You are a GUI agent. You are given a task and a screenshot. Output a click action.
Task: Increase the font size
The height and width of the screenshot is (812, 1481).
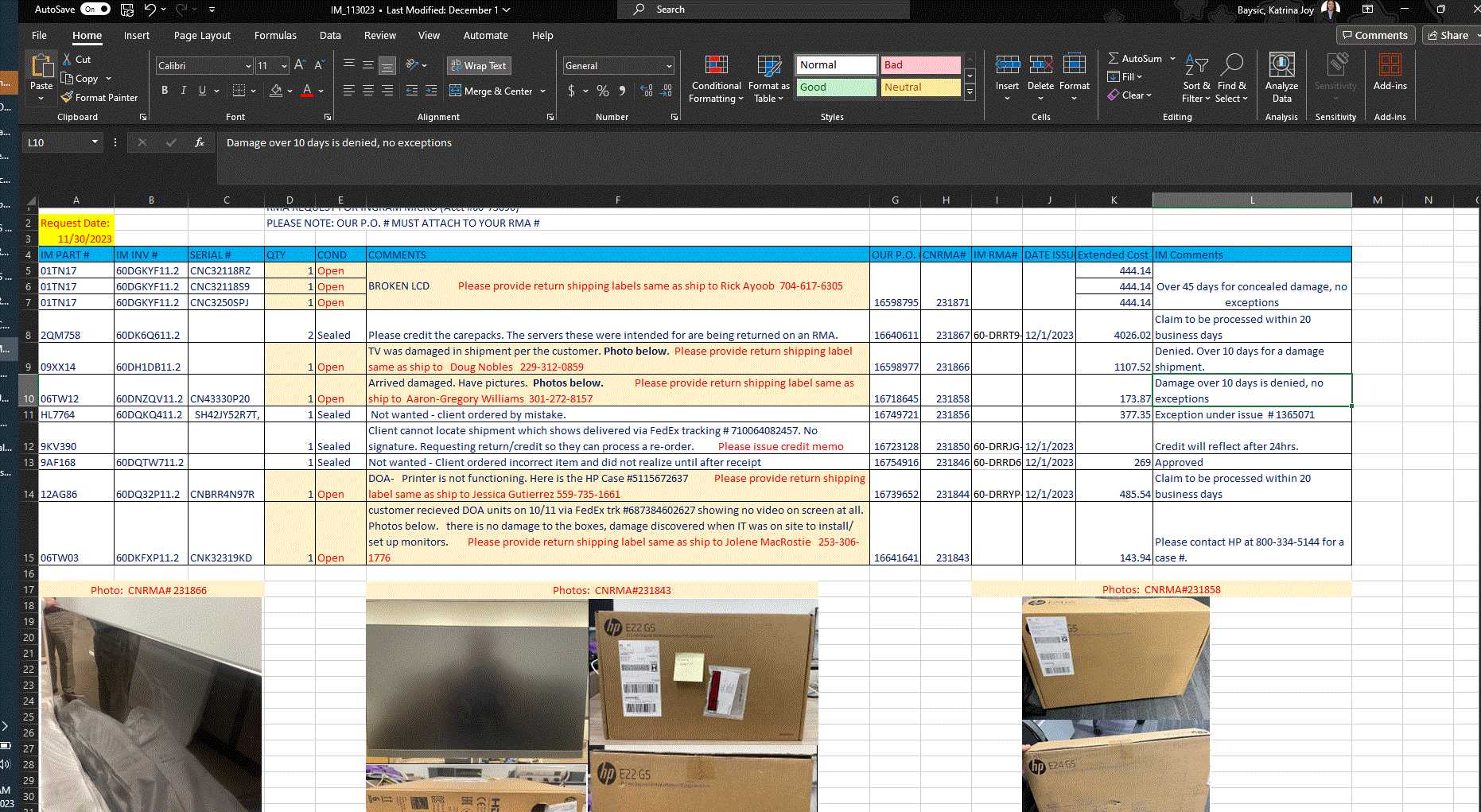click(x=300, y=65)
